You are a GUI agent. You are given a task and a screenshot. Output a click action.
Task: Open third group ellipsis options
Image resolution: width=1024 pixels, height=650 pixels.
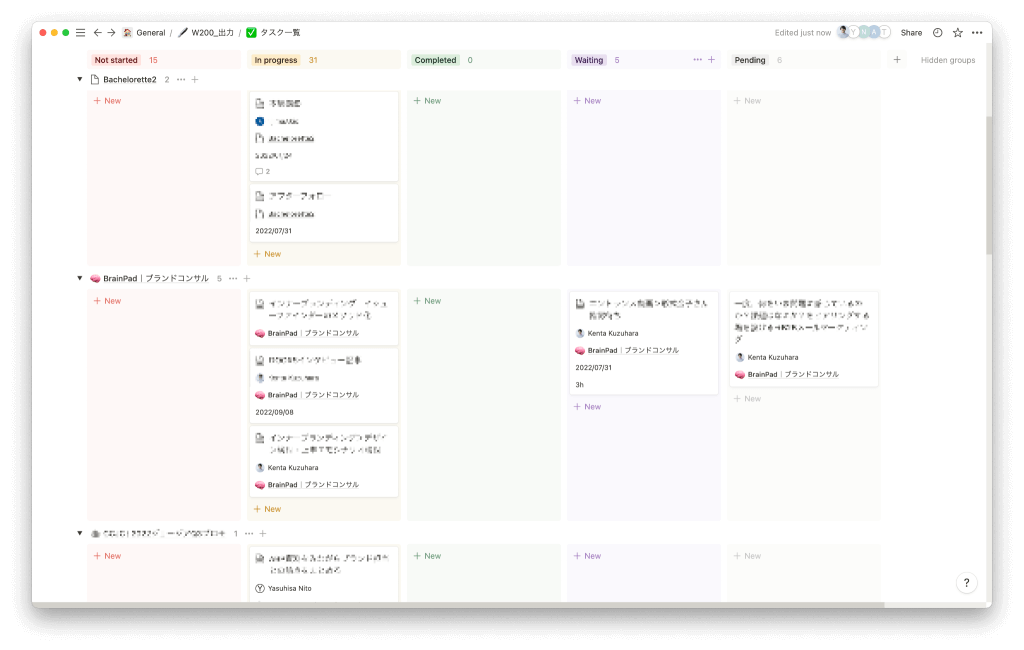(x=249, y=534)
